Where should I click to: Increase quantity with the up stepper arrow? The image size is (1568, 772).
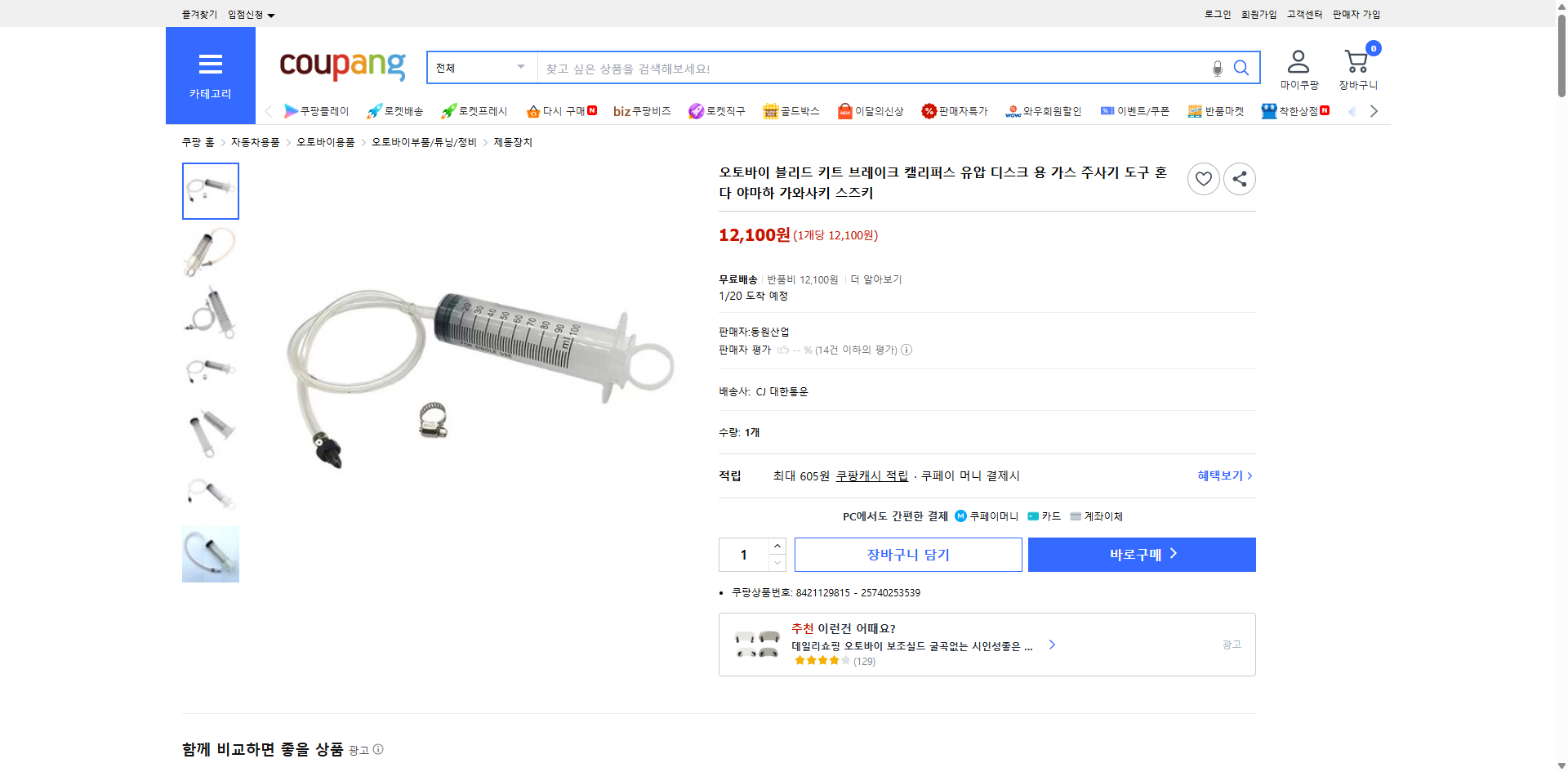(777, 546)
